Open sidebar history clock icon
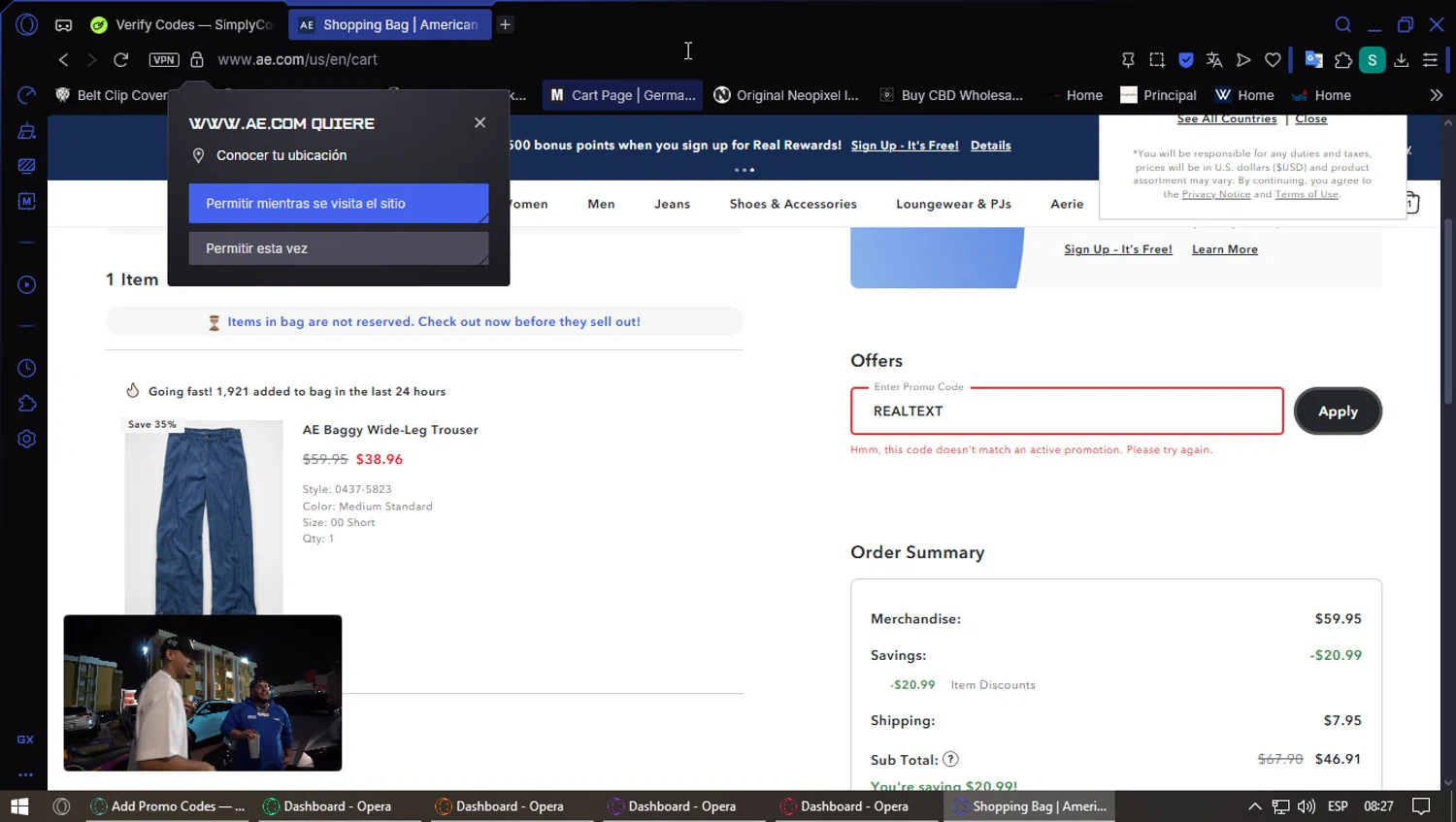 tap(26, 369)
